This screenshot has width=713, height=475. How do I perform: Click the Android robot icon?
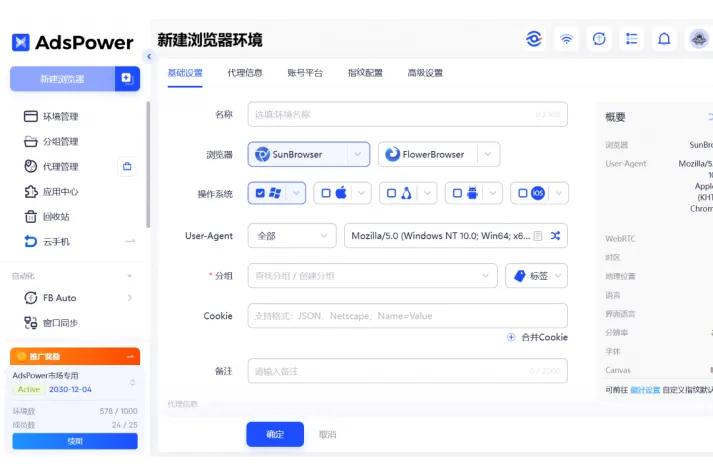click(472, 193)
